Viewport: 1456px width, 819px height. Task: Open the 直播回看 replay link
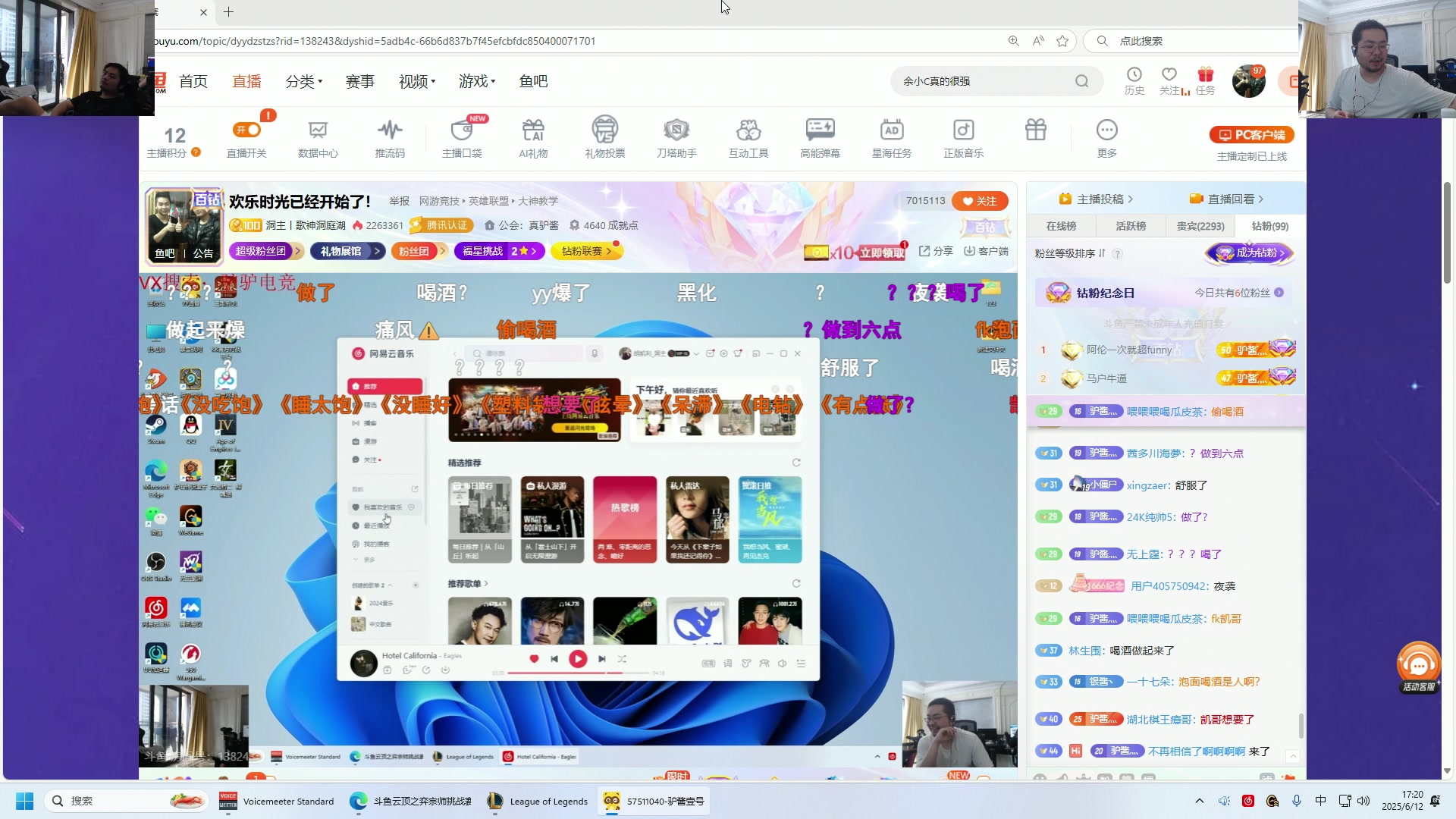tap(1226, 199)
